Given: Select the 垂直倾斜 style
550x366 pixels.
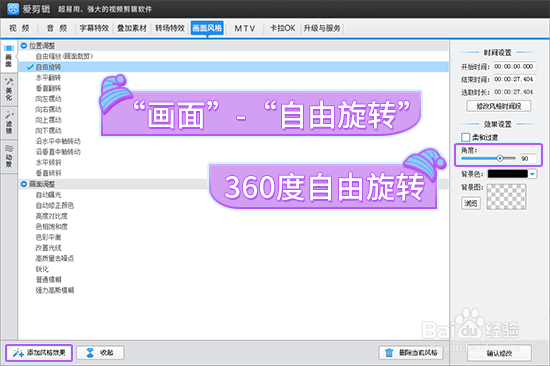Looking at the screenshot, I should 48,173.
